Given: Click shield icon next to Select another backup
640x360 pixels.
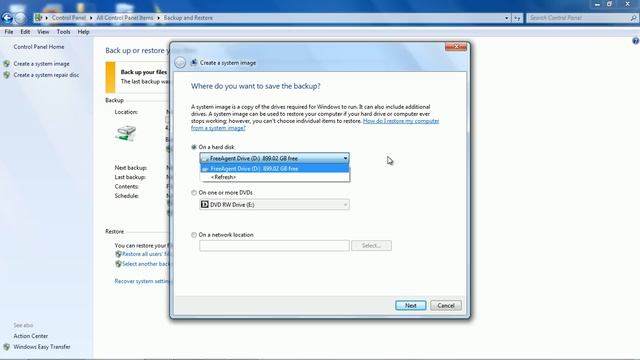Looking at the screenshot, I should pyautogui.click(x=118, y=264).
